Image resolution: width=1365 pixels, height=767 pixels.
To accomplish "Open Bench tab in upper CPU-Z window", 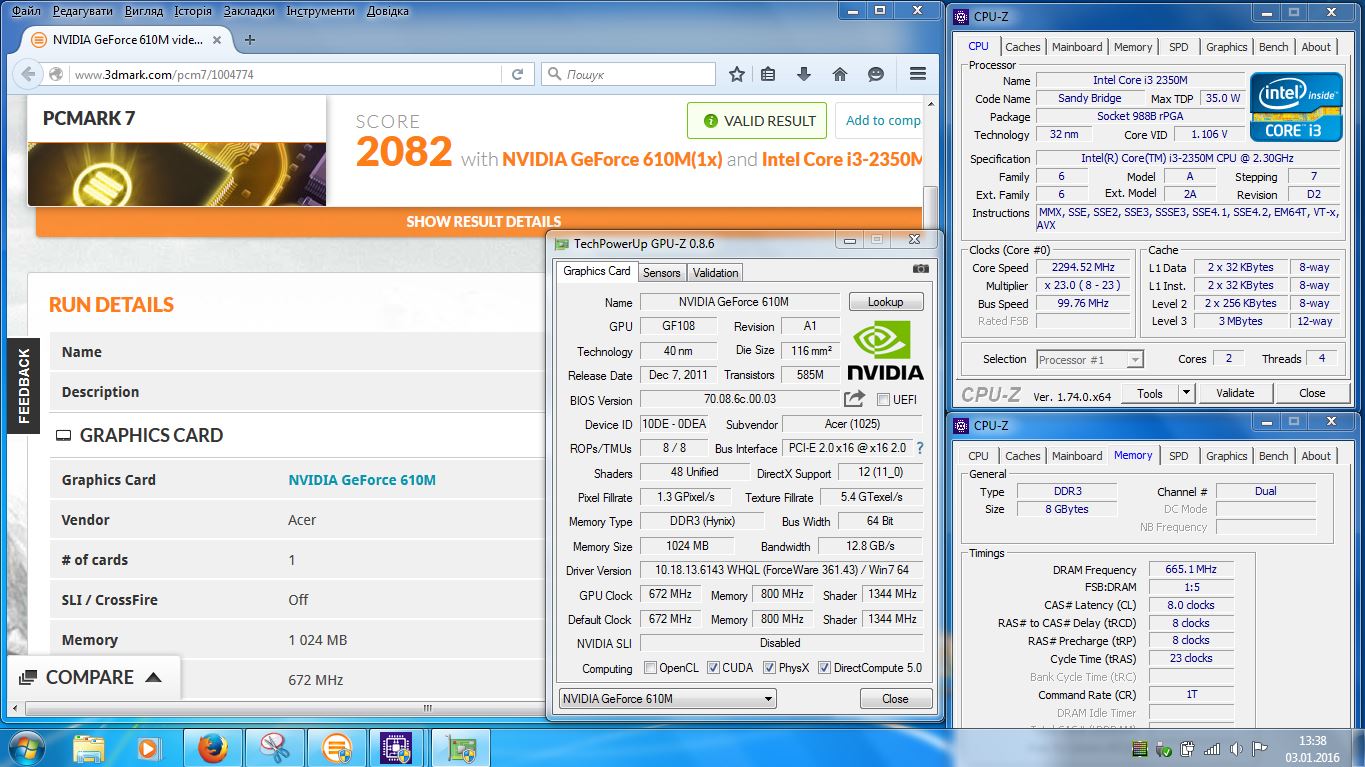I will [x=1273, y=47].
